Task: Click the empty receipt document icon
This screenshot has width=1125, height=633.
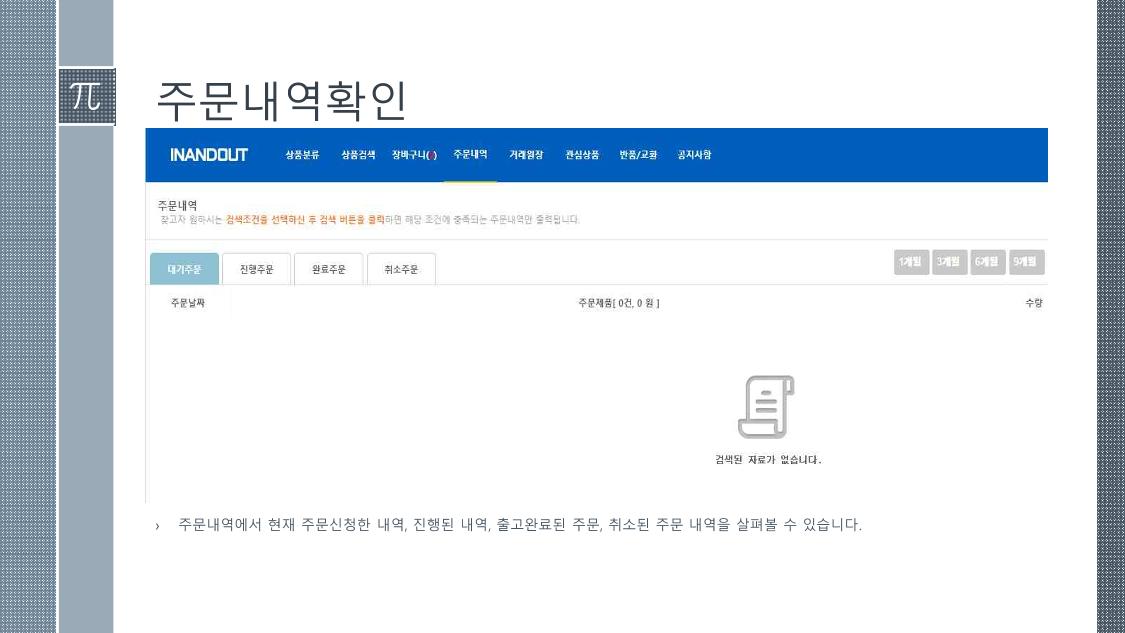Action: click(x=766, y=407)
